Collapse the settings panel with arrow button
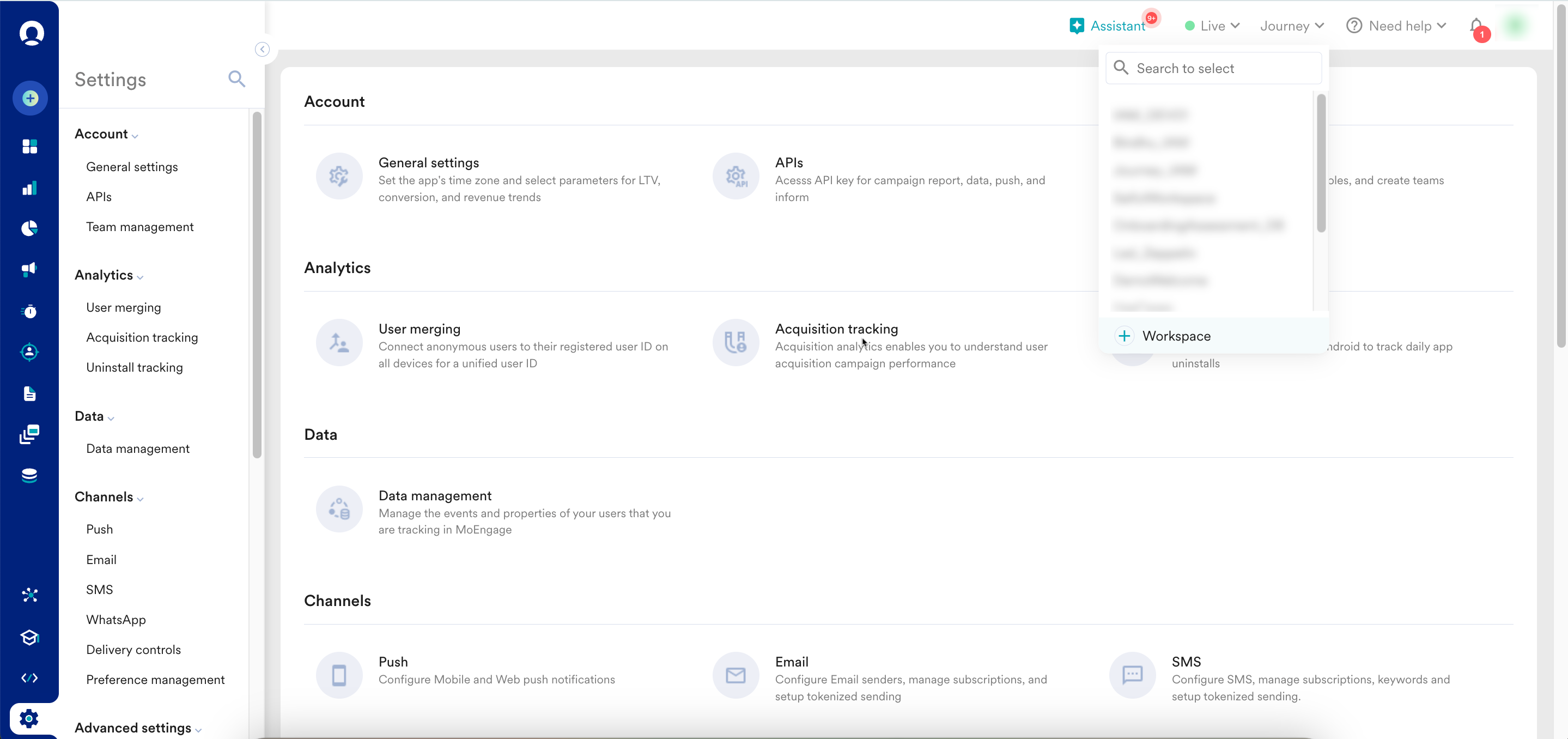This screenshot has width=1568, height=739. pos(263,49)
